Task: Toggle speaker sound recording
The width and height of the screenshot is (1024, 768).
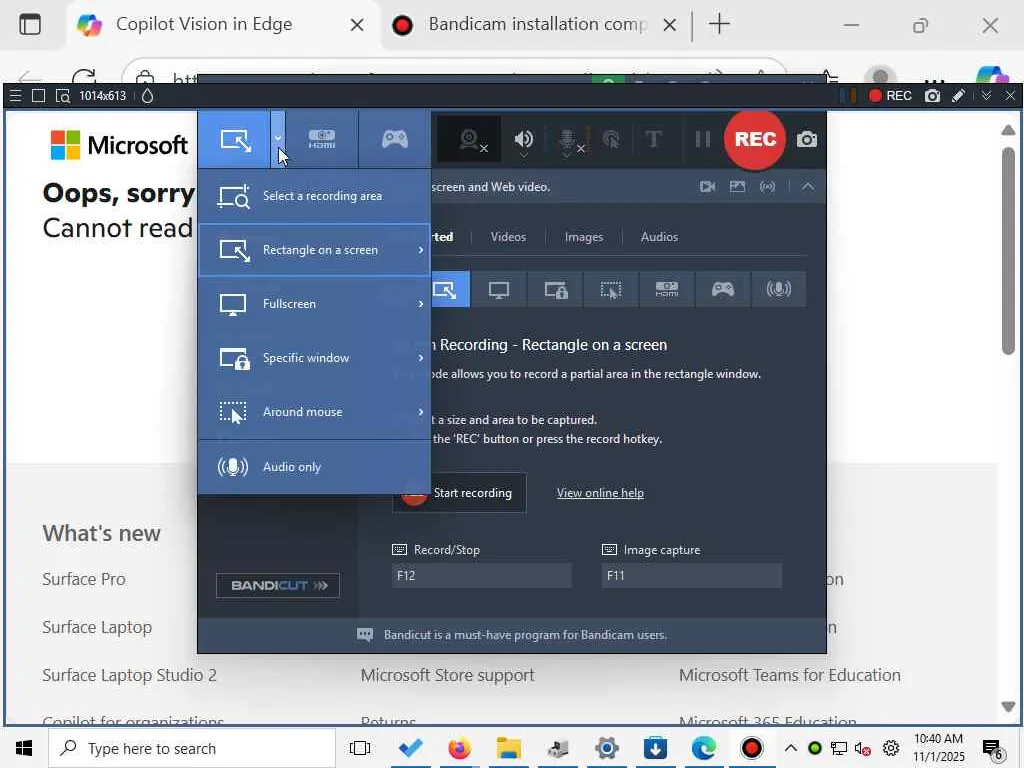Action: click(524, 140)
